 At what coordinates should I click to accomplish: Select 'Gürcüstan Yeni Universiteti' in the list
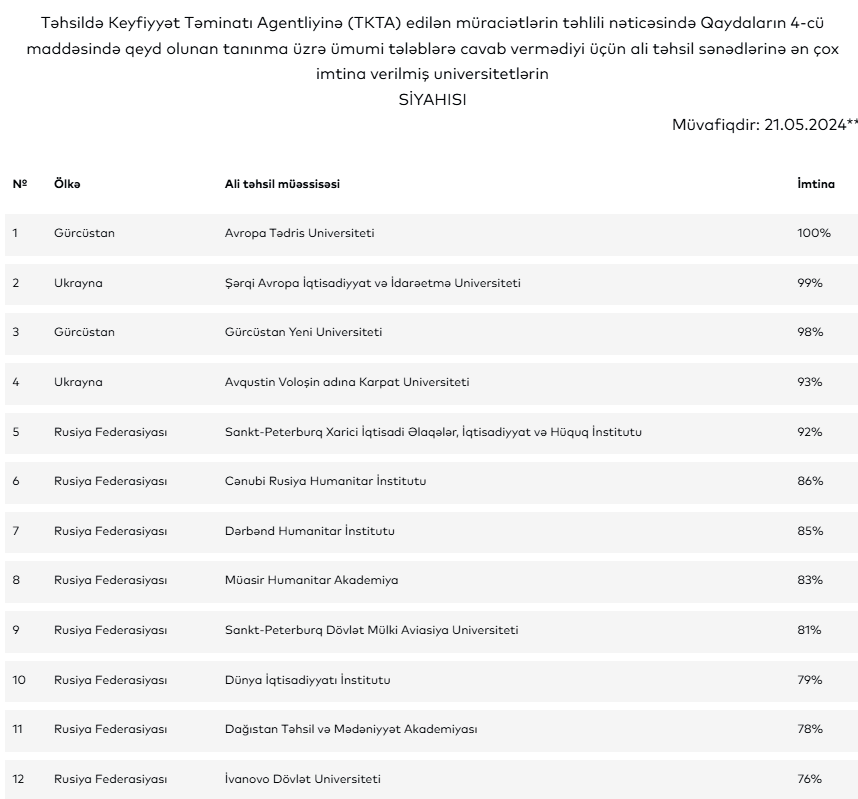pos(303,332)
